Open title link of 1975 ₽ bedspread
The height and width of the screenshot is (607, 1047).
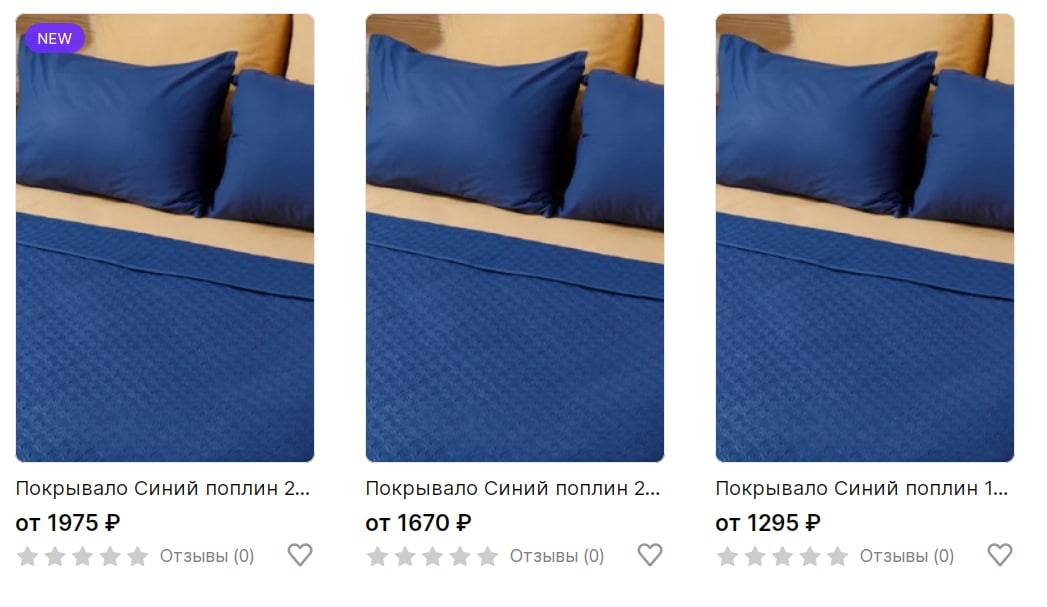pyautogui.click(x=163, y=488)
